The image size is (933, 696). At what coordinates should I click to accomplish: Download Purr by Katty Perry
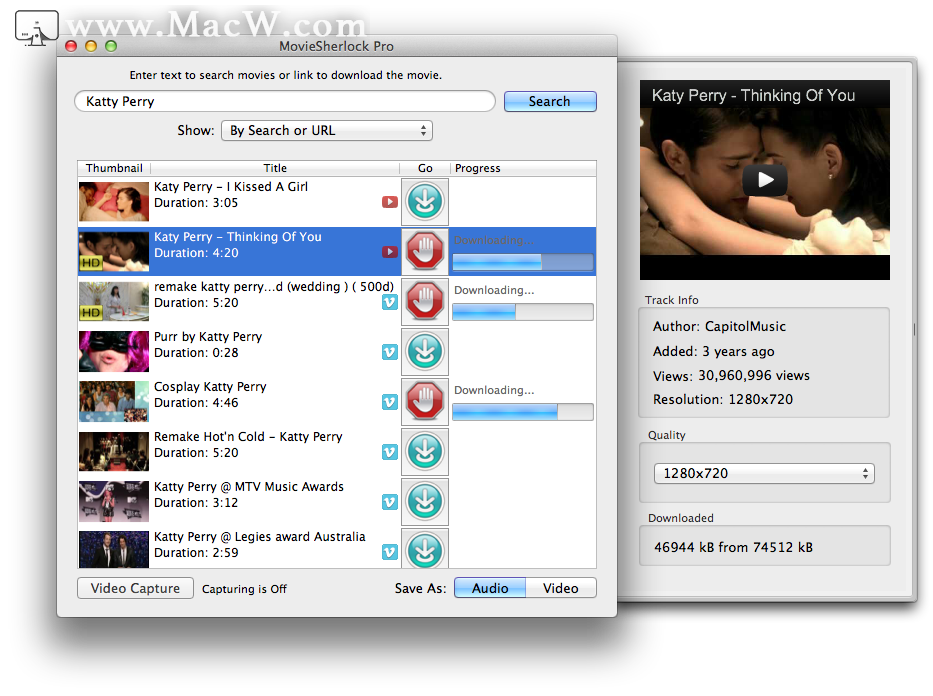click(x=425, y=351)
